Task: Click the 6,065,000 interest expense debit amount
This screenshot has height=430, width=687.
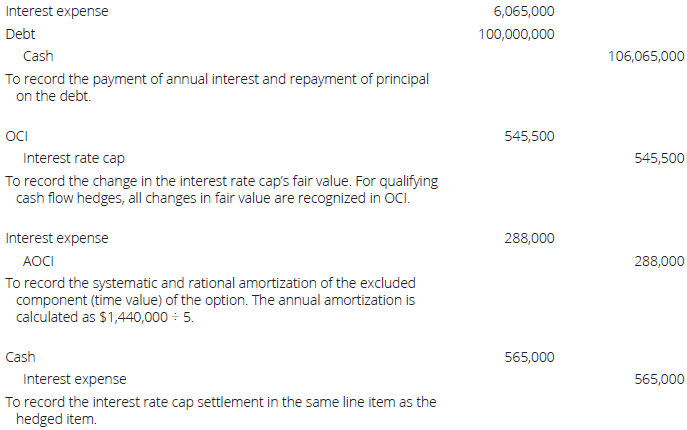Action: 524,12
